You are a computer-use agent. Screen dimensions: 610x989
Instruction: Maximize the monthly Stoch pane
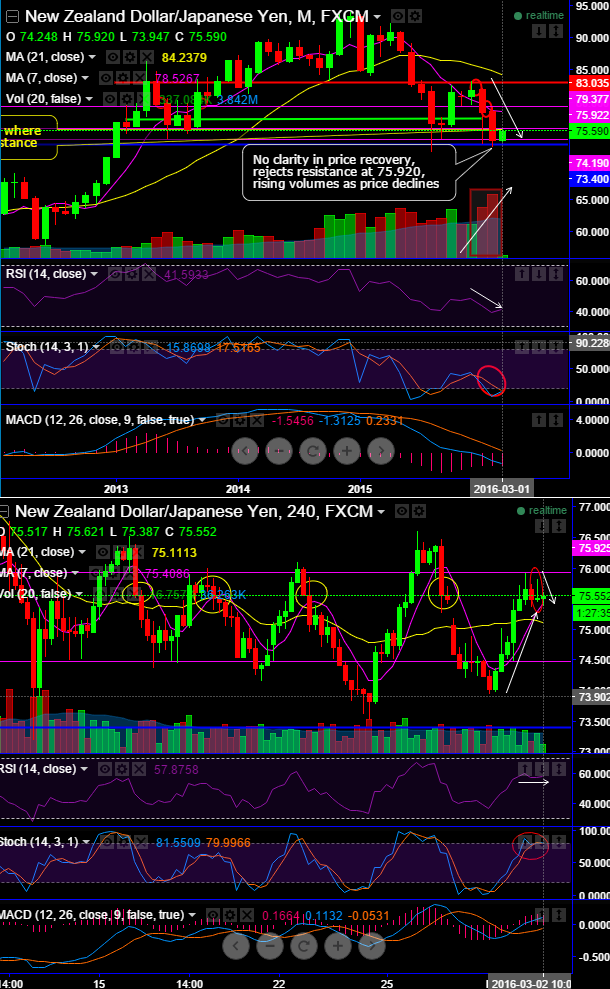pos(555,347)
